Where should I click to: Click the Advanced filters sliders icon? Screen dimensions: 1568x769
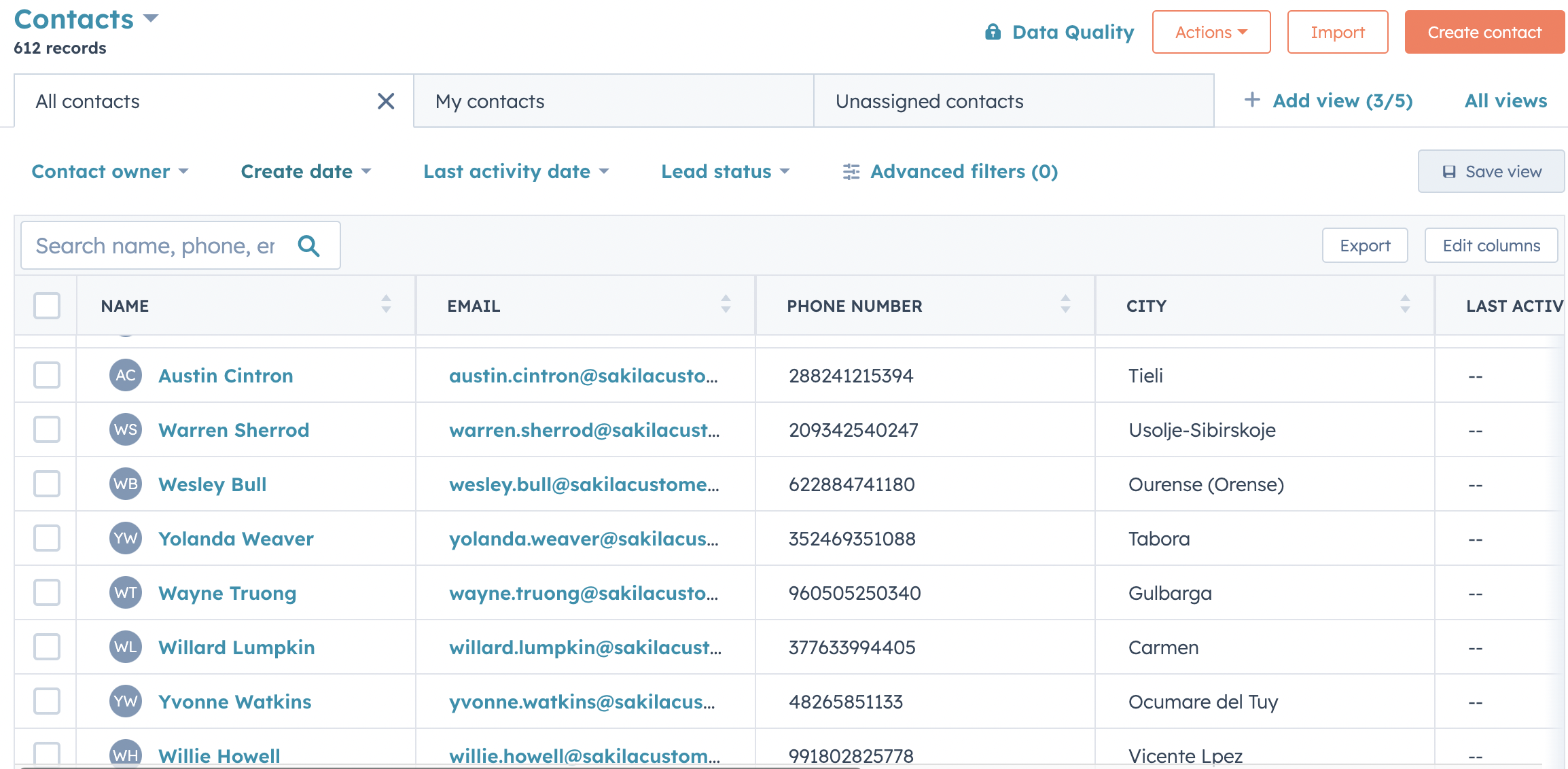click(851, 172)
